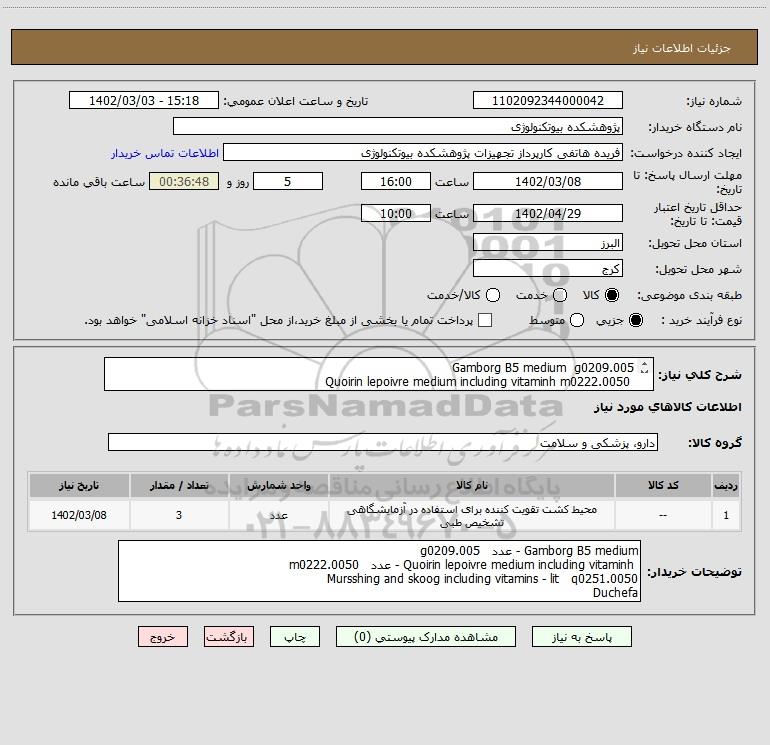Click the price validity time field 10:00
The height and width of the screenshot is (745, 770).
tap(396, 214)
